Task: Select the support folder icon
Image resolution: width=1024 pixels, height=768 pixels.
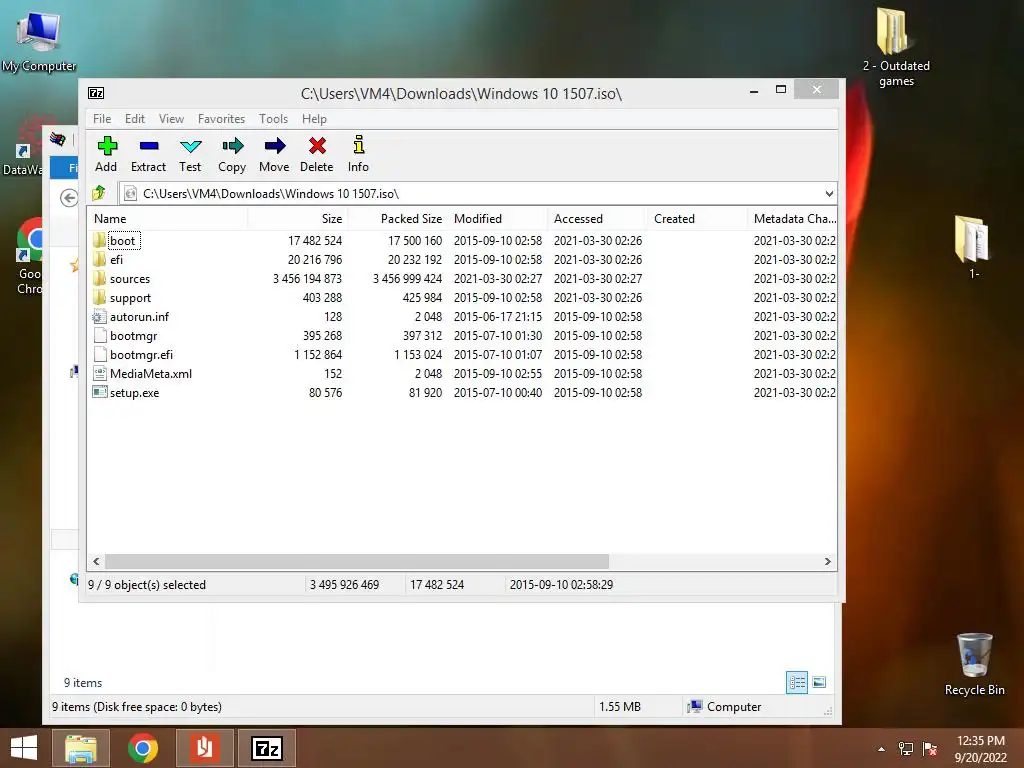Action: coord(99,297)
